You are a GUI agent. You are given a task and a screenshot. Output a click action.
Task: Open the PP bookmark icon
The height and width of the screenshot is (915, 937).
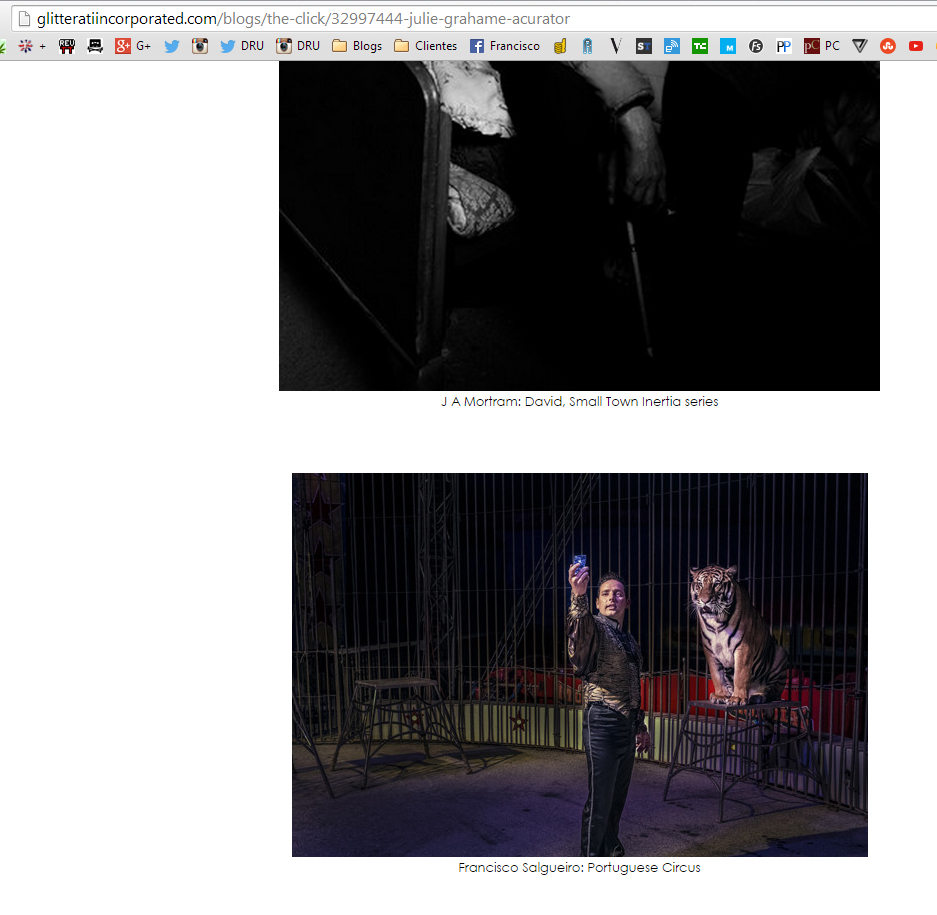784,46
